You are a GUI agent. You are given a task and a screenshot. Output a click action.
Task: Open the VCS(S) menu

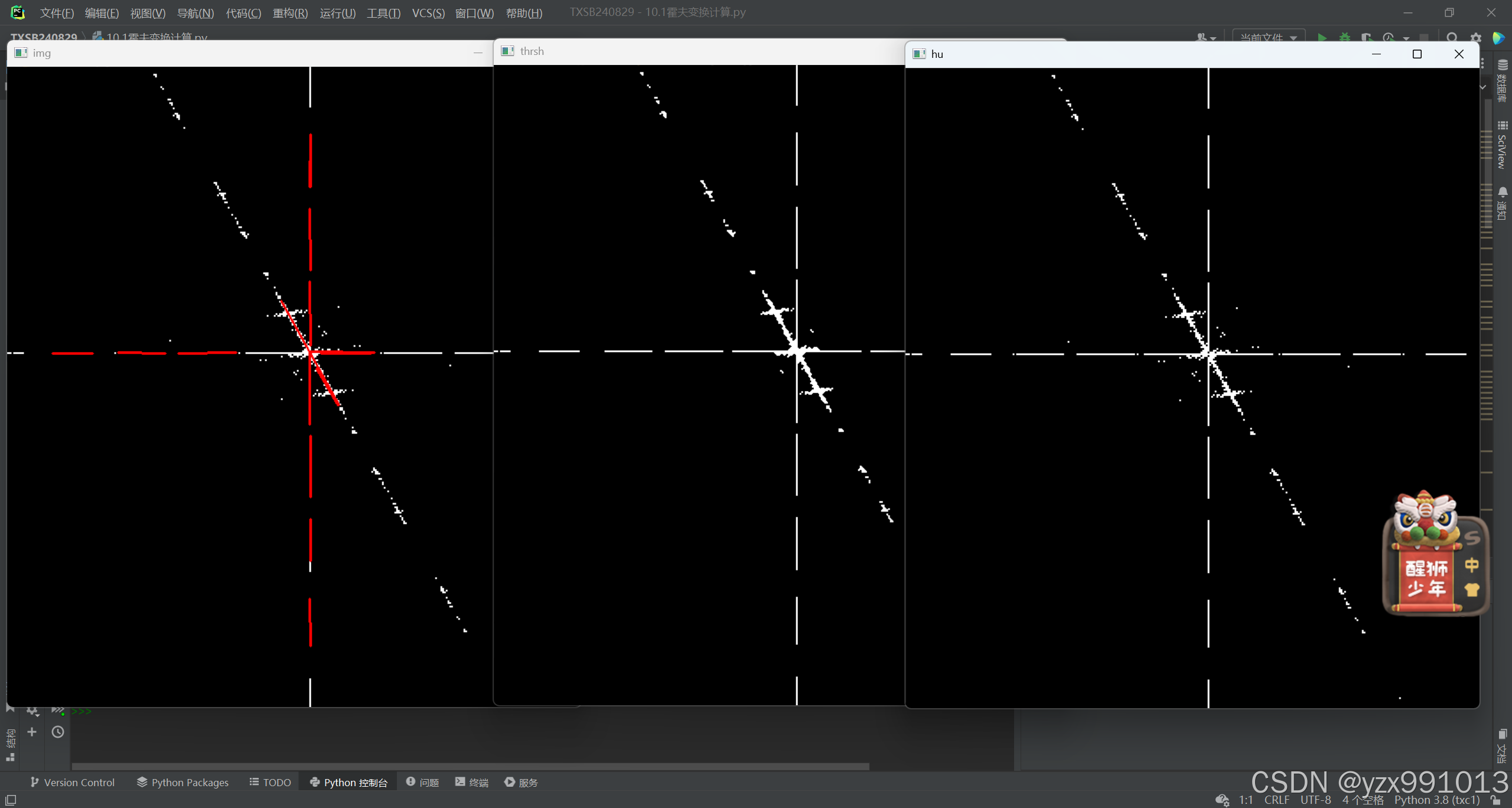pos(428,13)
